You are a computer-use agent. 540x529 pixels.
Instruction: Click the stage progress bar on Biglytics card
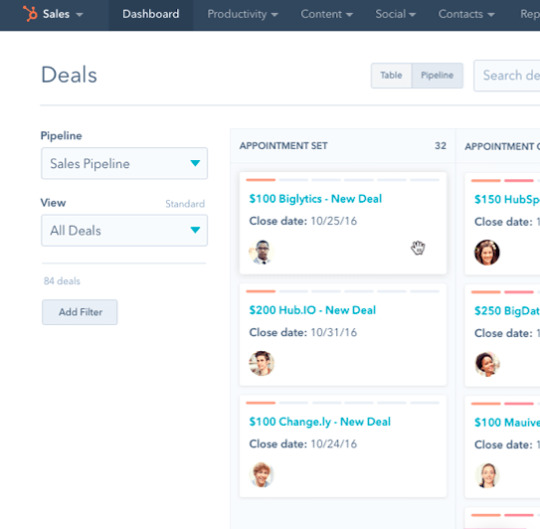[x=343, y=180]
